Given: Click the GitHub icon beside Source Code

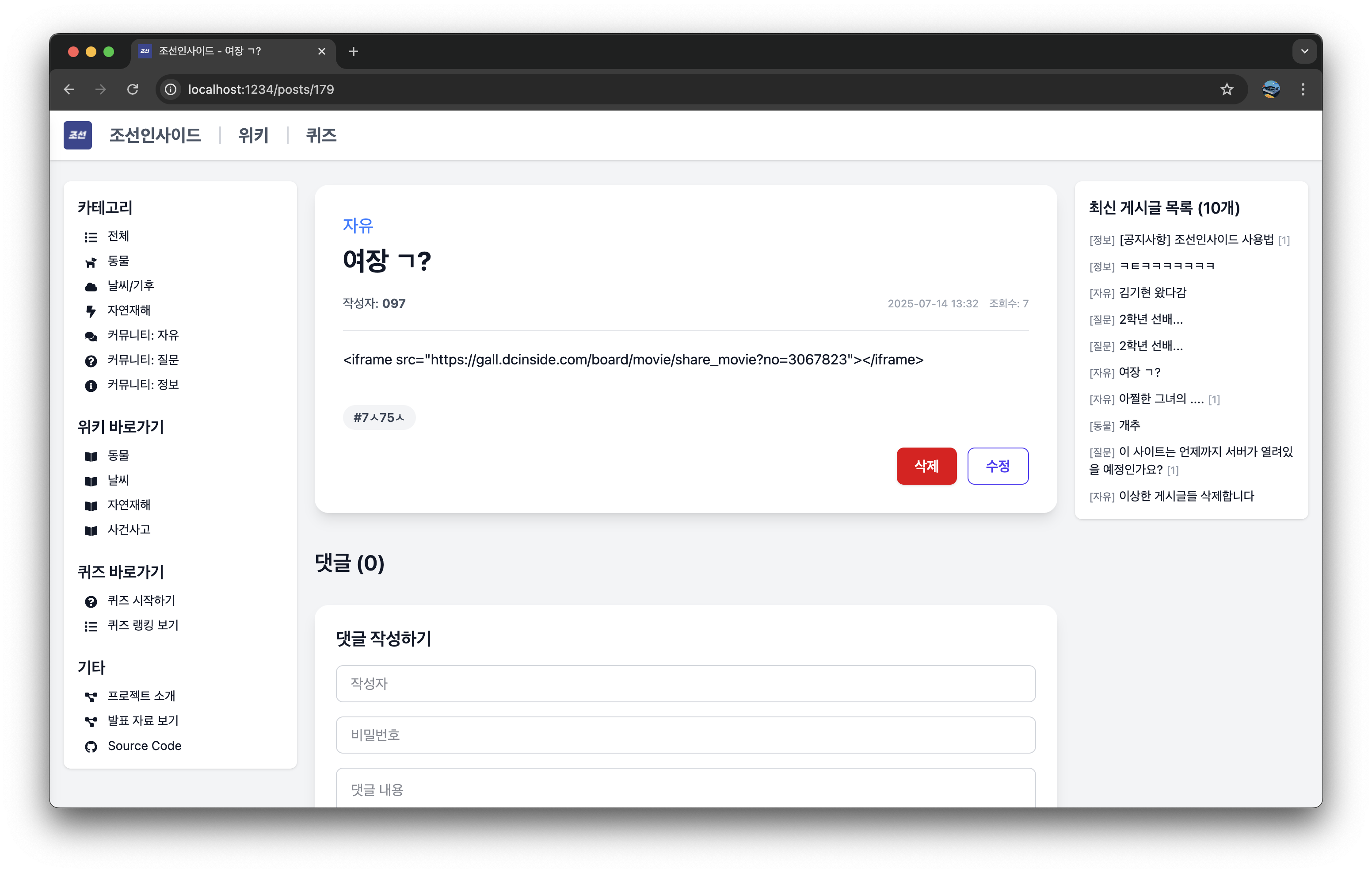Looking at the screenshot, I should pyautogui.click(x=91, y=747).
